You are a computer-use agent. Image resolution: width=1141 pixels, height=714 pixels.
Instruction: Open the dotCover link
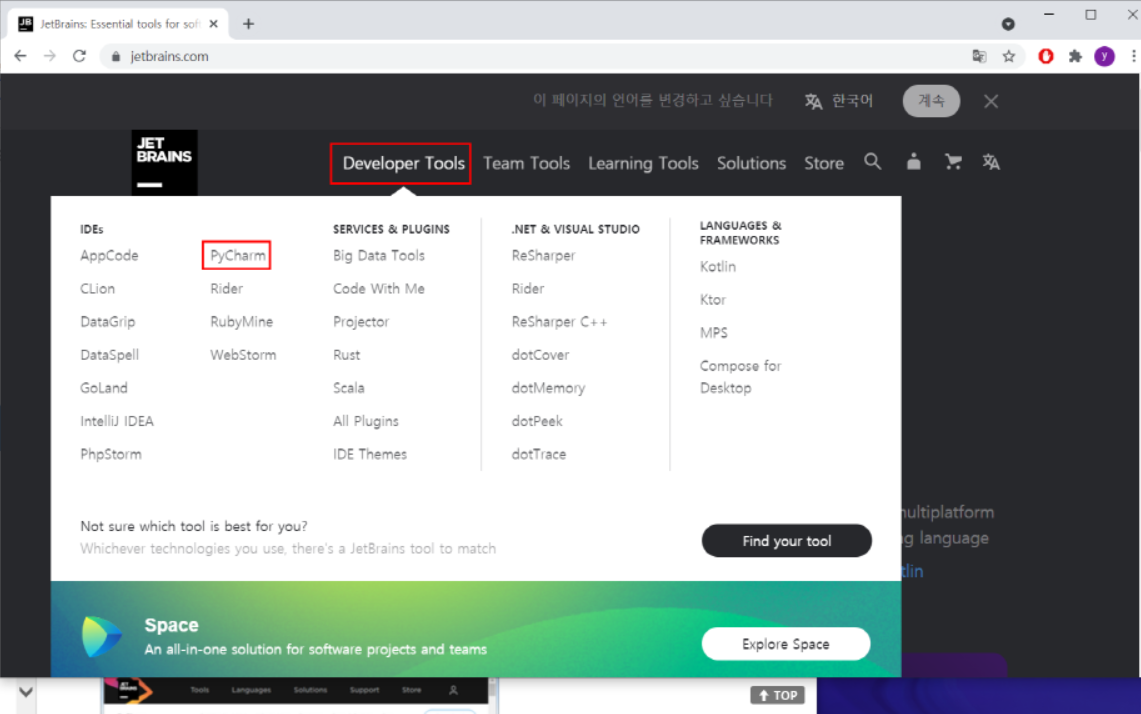tap(540, 355)
